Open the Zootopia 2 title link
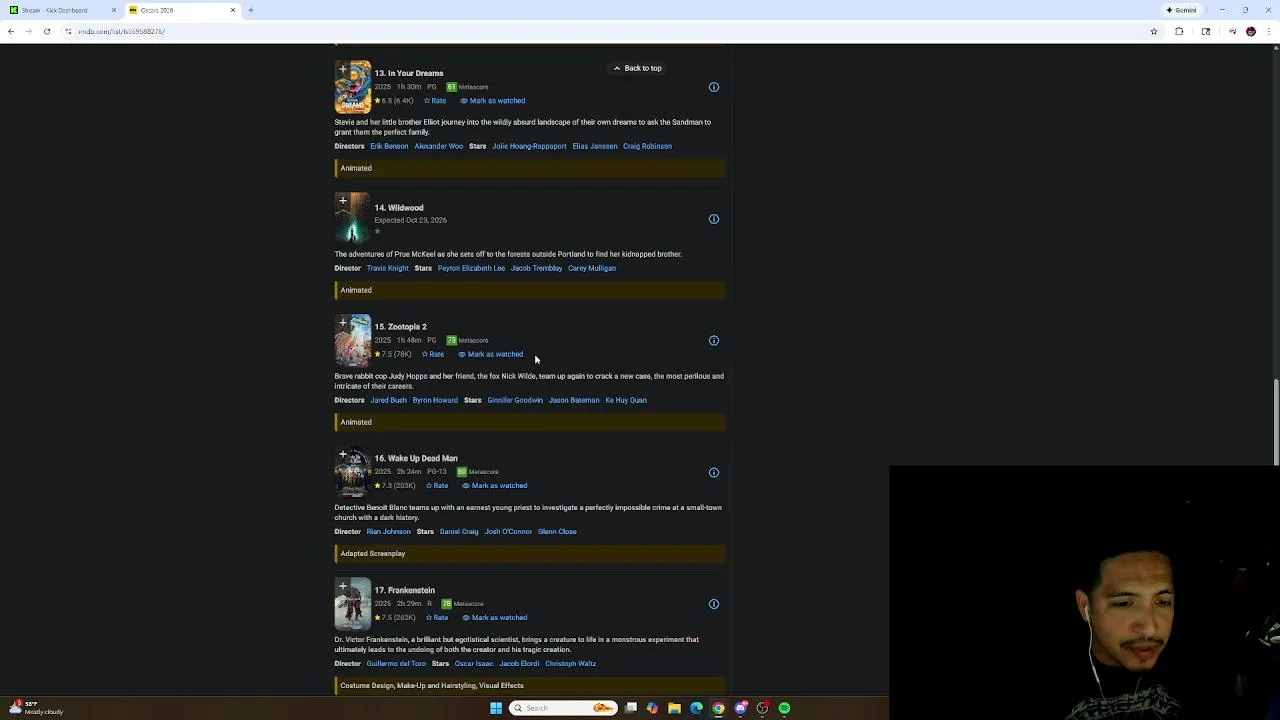 pos(400,327)
